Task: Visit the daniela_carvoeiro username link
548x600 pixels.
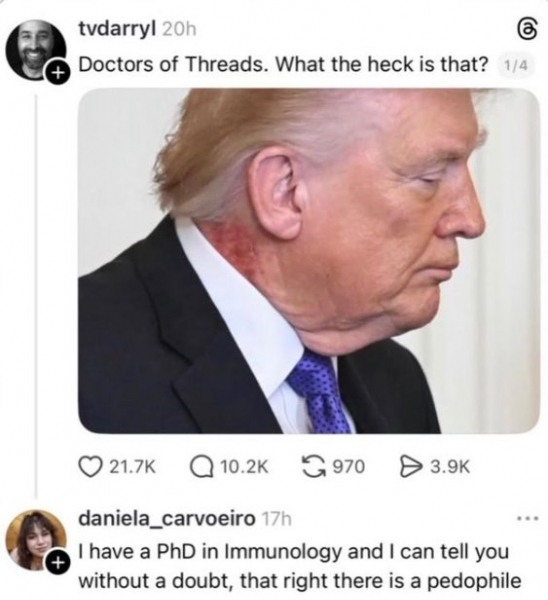Action: 167,519
